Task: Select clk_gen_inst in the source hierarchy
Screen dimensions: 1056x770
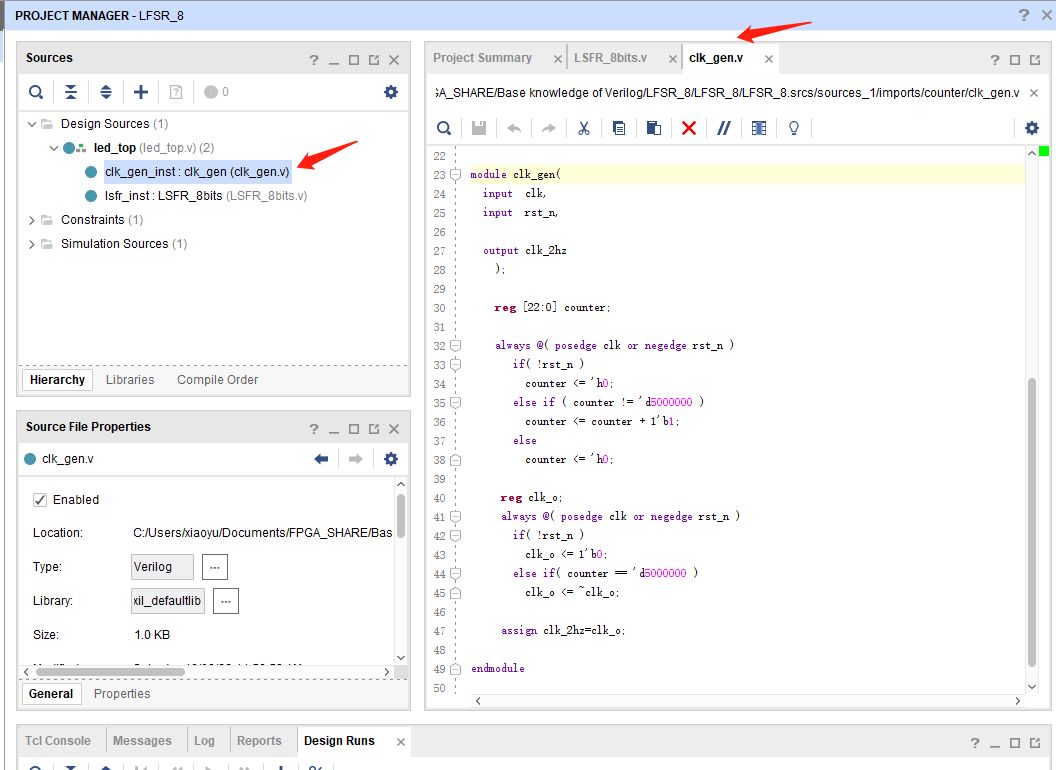Action: pyautogui.click(x=197, y=172)
